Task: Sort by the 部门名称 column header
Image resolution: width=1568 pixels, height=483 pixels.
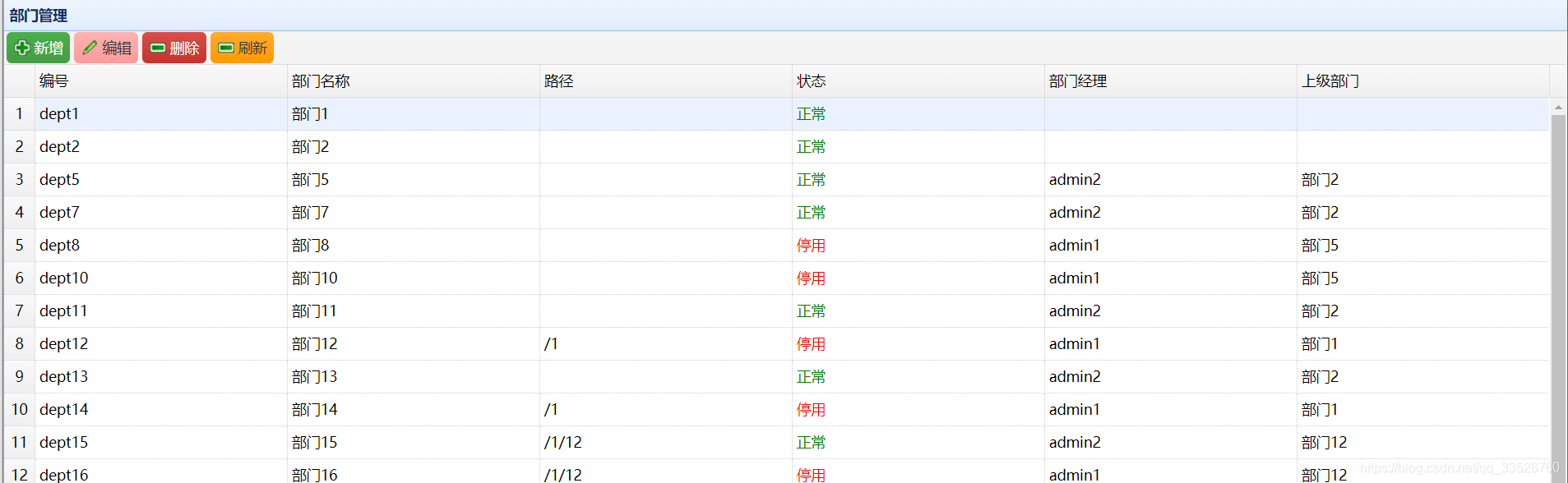Action: click(414, 80)
